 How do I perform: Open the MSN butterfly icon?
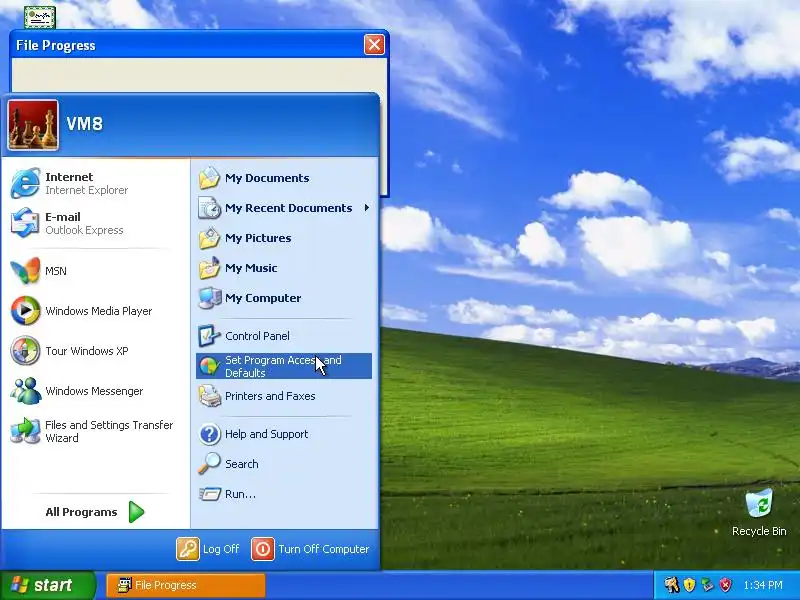click(25, 270)
